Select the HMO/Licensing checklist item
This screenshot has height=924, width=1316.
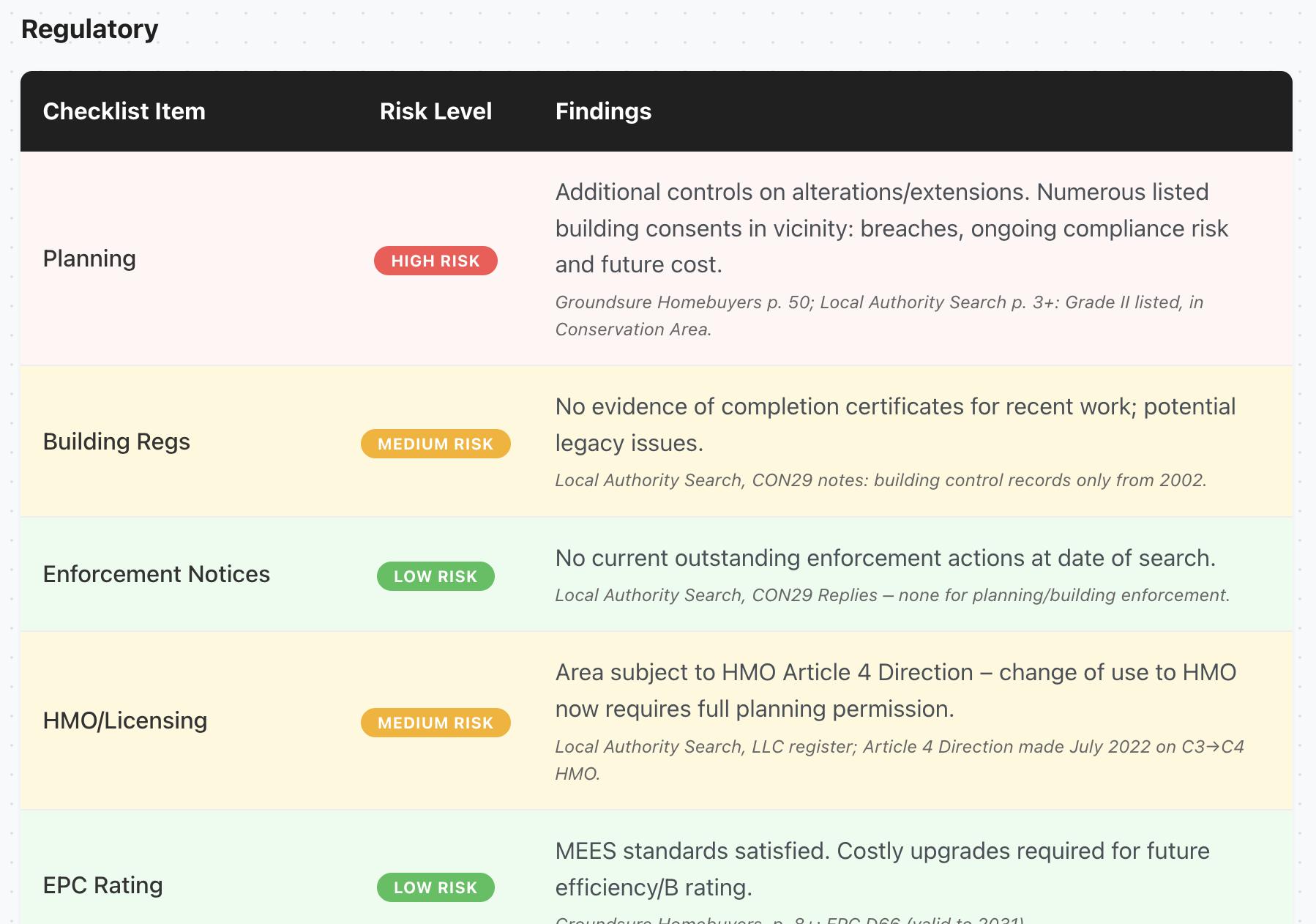(x=125, y=720)
